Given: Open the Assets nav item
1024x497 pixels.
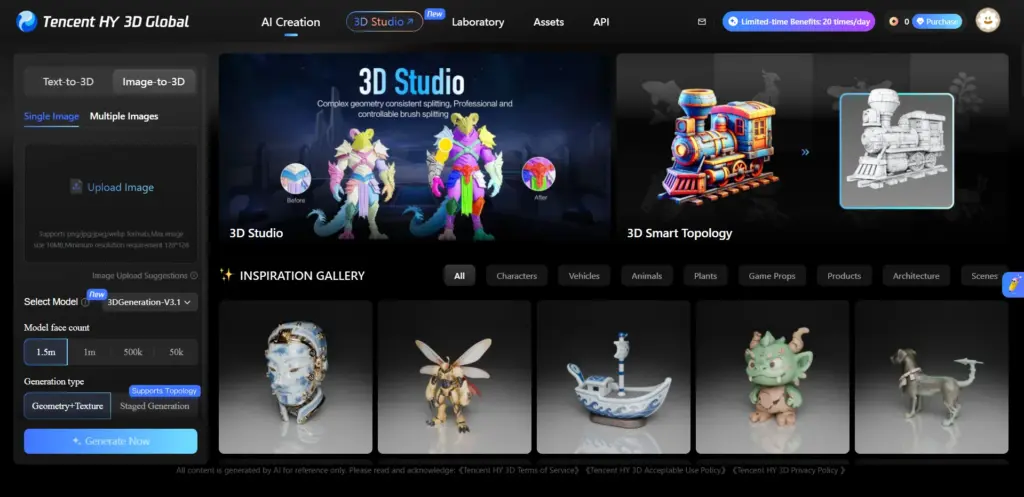Looking at the screenshot, I should point(549,22).
